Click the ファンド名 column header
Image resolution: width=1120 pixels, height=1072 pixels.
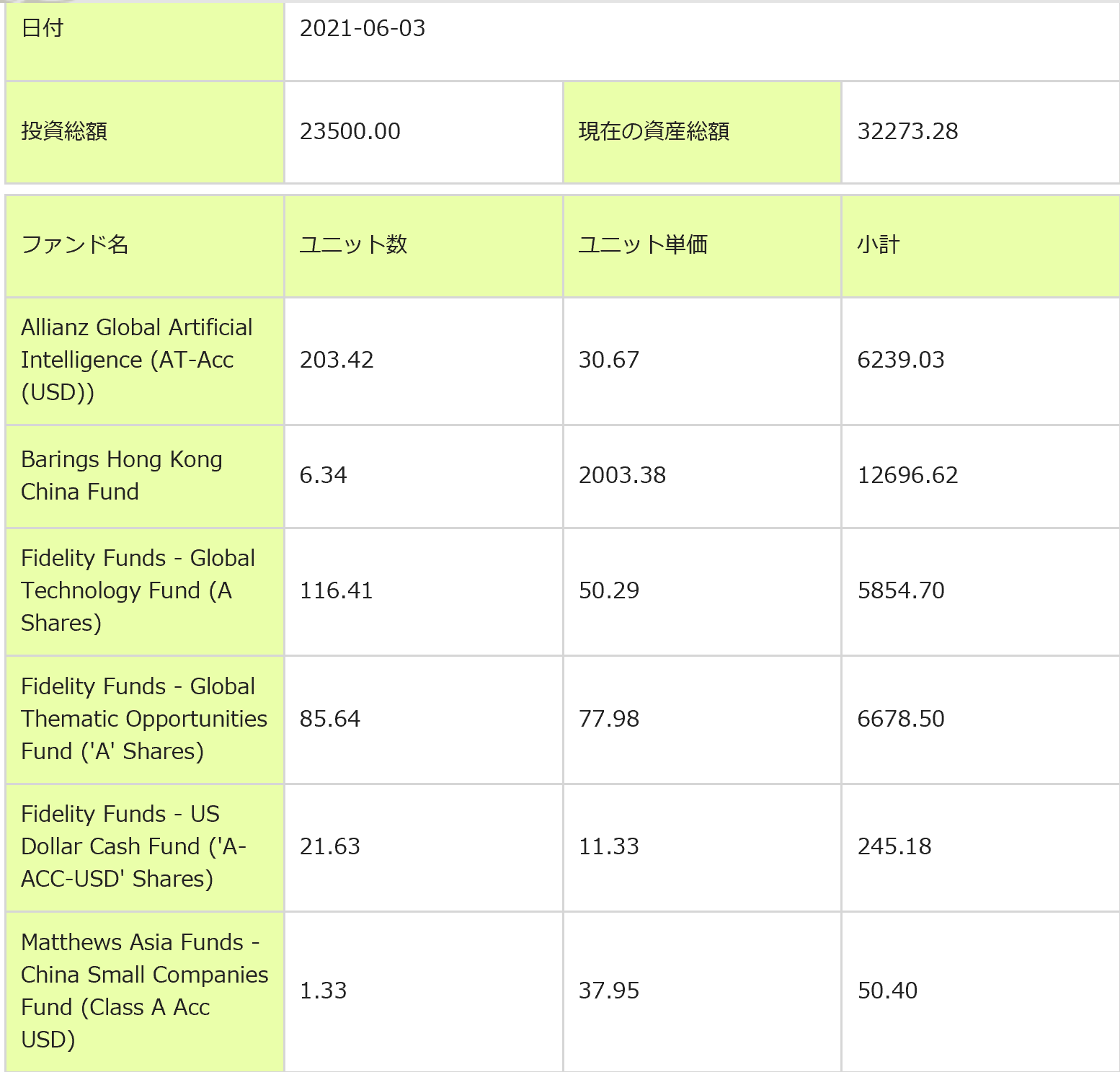pyautogui.click(x=75, y=245)
